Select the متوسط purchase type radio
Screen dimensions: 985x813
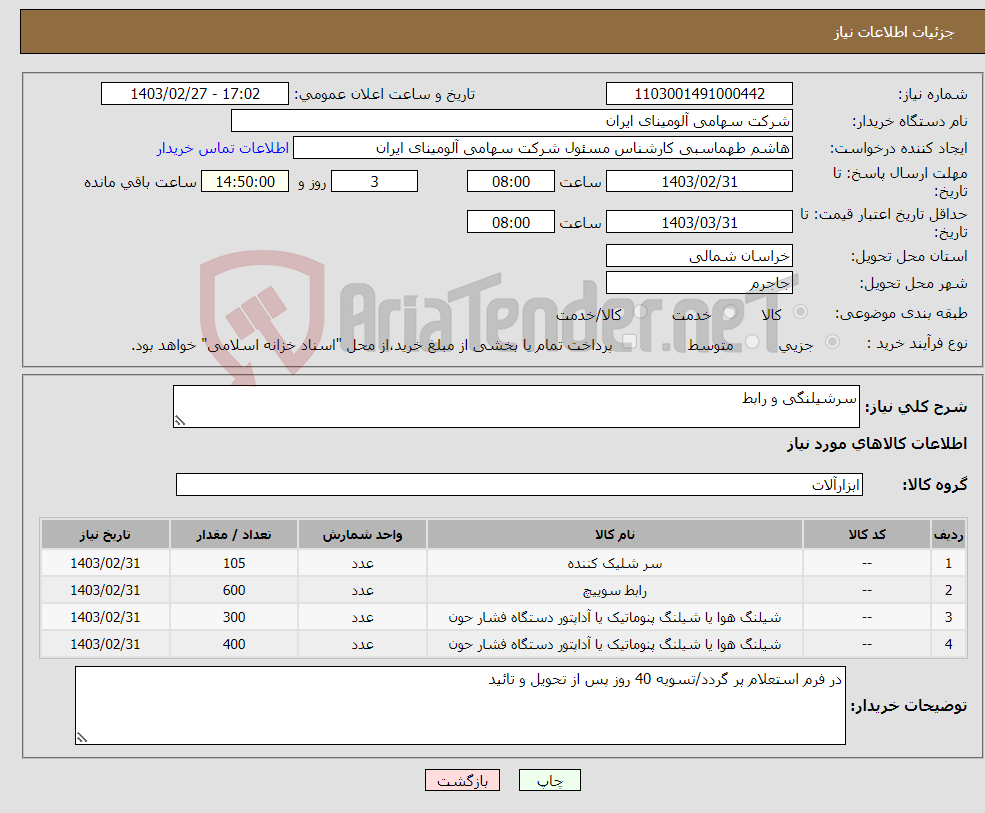click(x=752, y=342)
